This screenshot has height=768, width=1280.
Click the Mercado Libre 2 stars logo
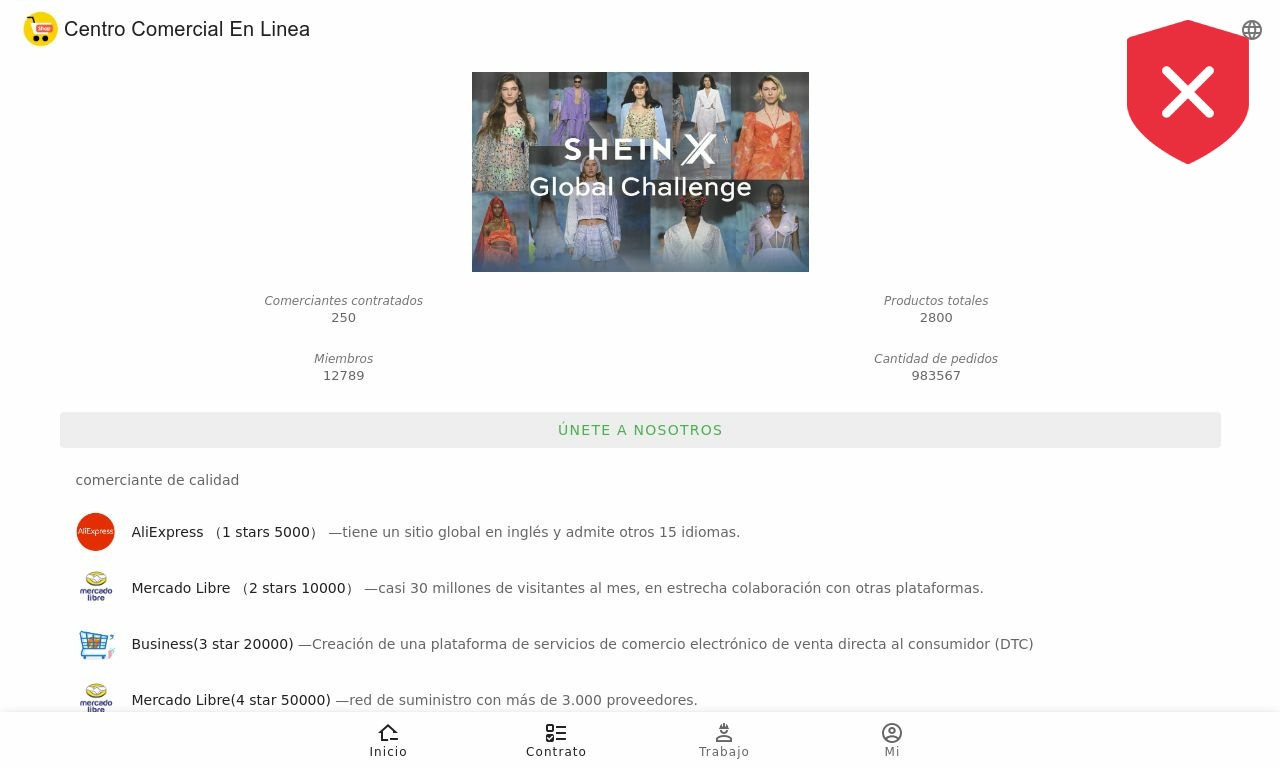[x=96, y=587]
